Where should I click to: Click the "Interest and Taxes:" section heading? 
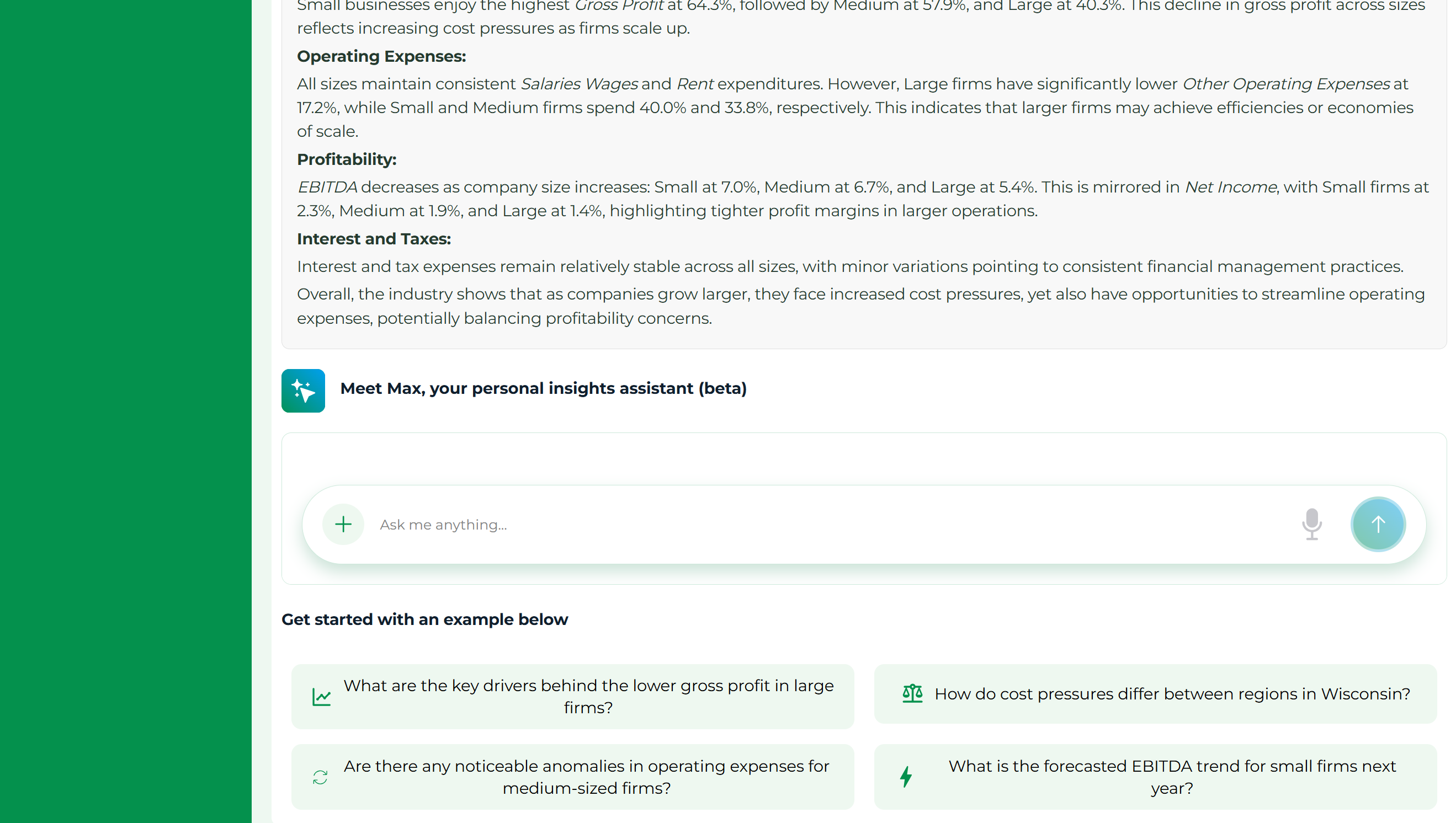click(x=374, y=239)
